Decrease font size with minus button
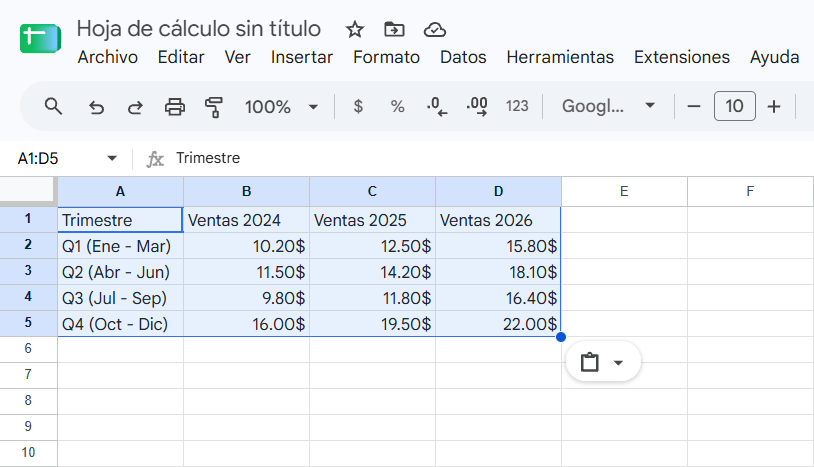This screenshot has height=467, width=814. point(694,106)
